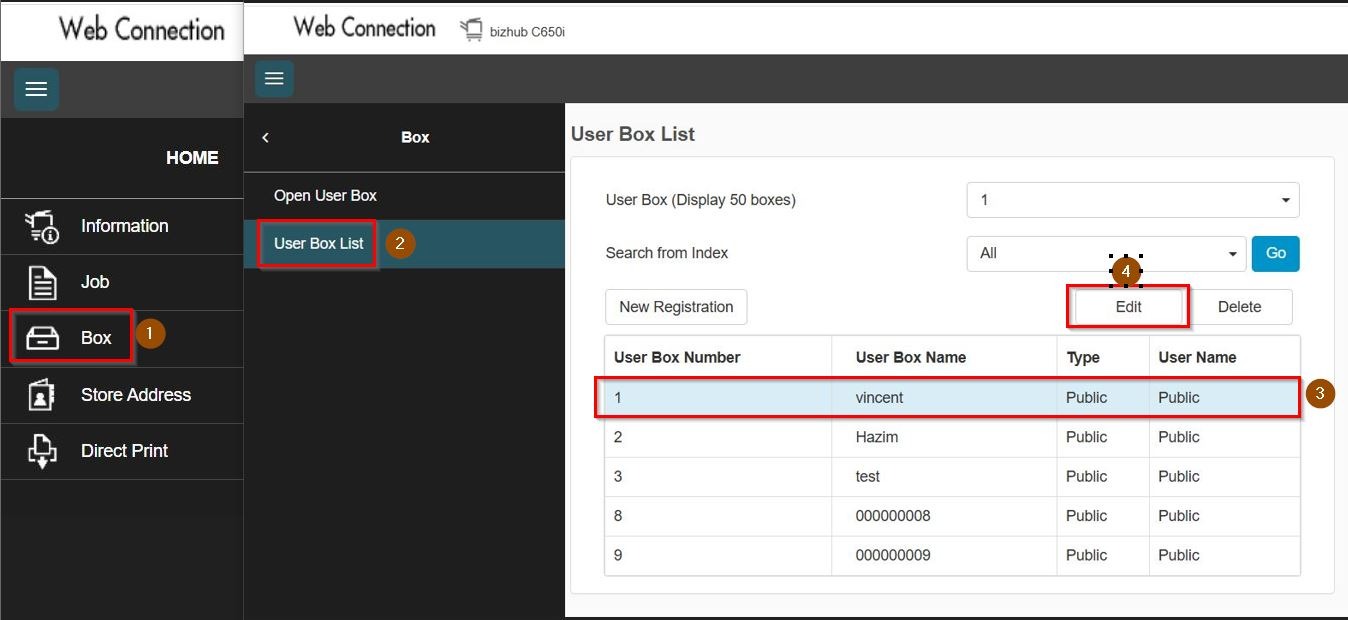Viewport: 1348px width, 620px height.
Task: Go back using the Box panel chevron
Action: (x=265, y=138)
